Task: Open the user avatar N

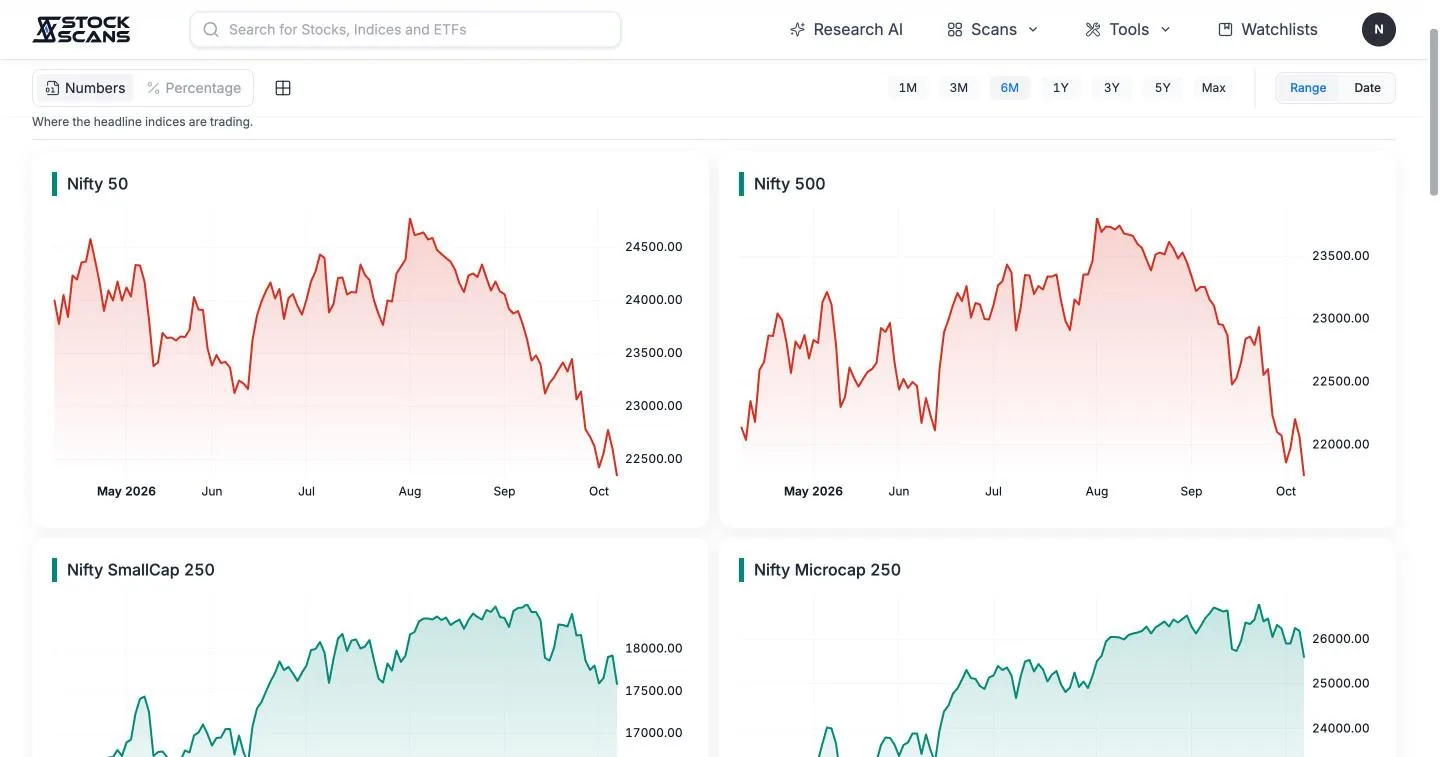Action: (1379, 29)
